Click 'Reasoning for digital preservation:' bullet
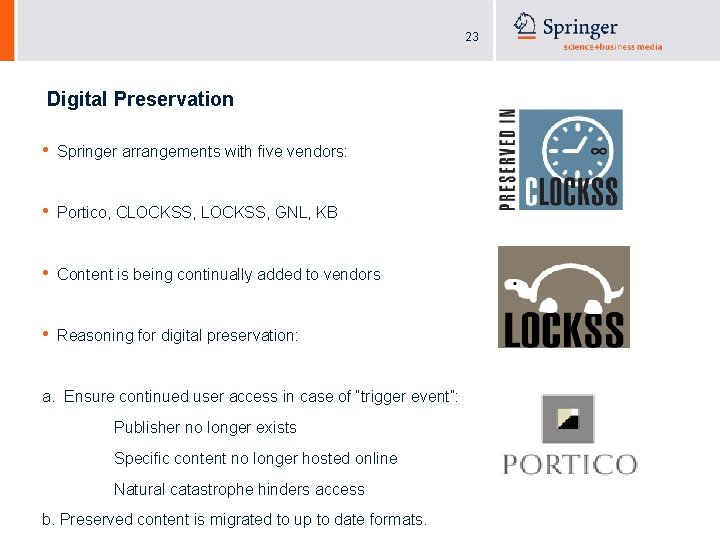This screenshot has height=540, width=720. coord(177,336)
